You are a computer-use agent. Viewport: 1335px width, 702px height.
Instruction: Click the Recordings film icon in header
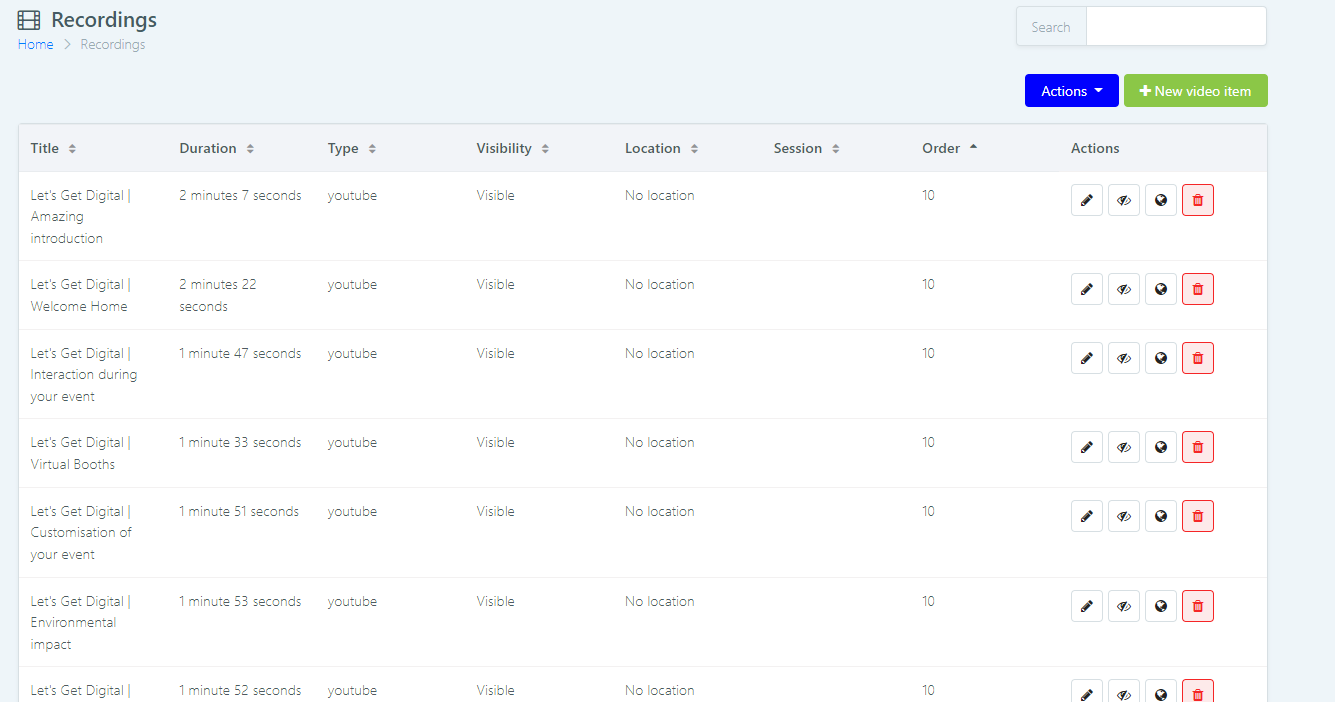(x=29, y=20)
